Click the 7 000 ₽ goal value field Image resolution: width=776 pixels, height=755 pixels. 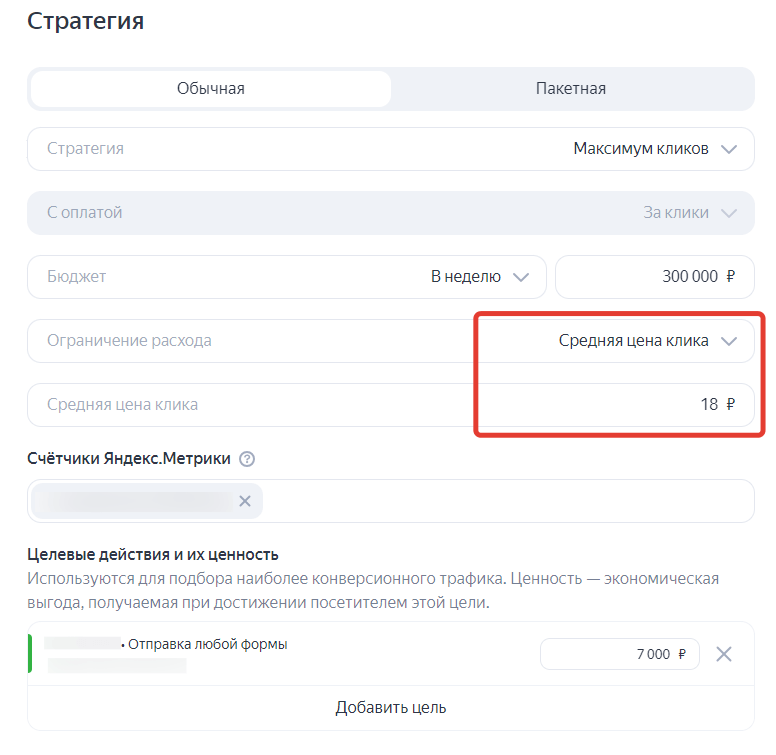[619, 655]
